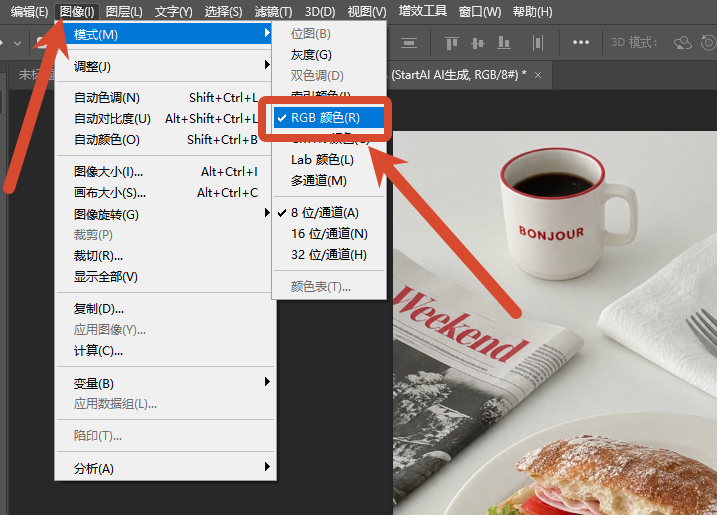The height and width of the screenshot is (515, 717).
Task: Switch mode to 灰度(G)
Action: tap(329, 55)
